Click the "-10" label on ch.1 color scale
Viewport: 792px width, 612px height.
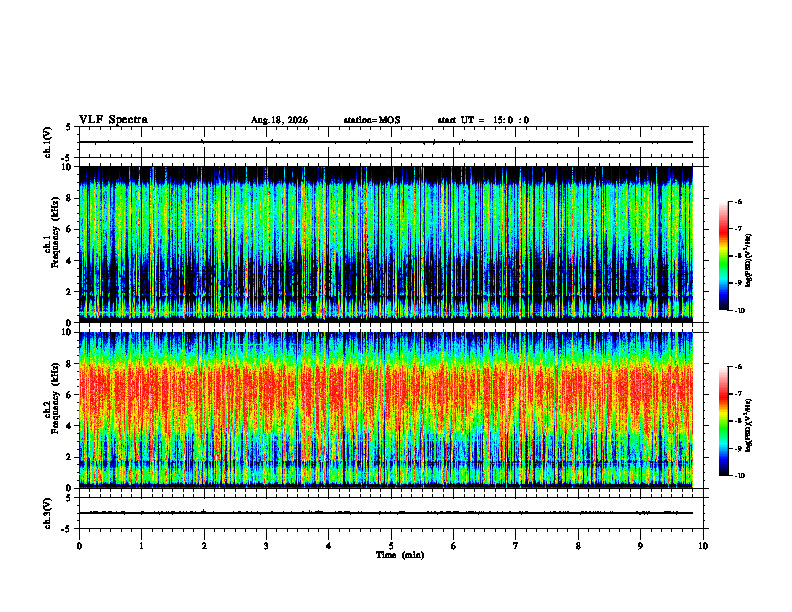coord(740,311)
